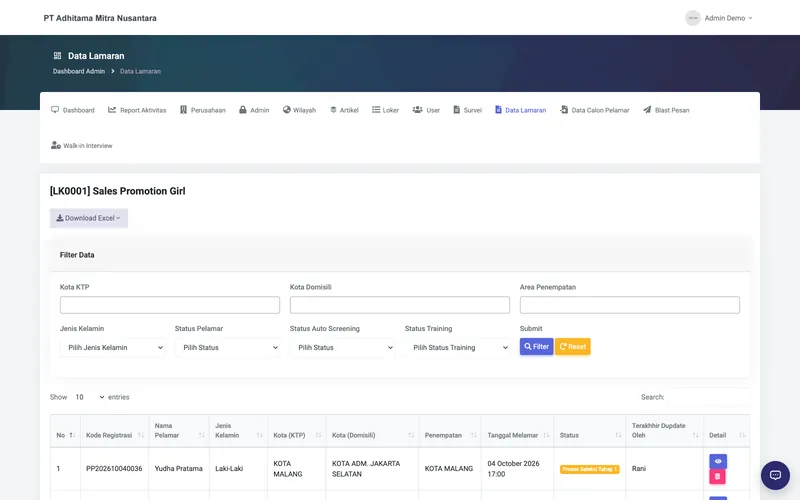Open Loker tab
Image resolution: width=800 pixels, height=500 pixels.
[x=386, y=110]
